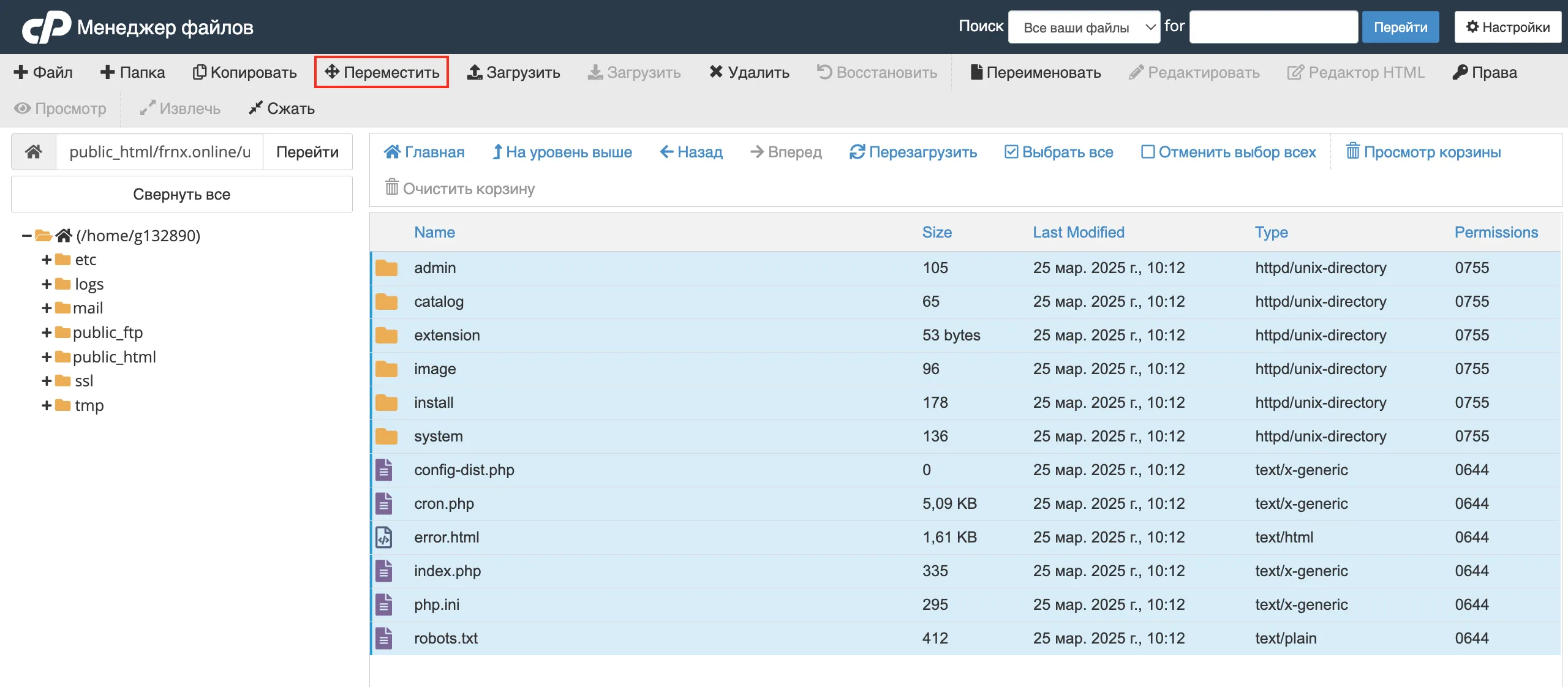Click the Редактировать toolbar button
This screenshot has width=1568, height=687.
1194,72
